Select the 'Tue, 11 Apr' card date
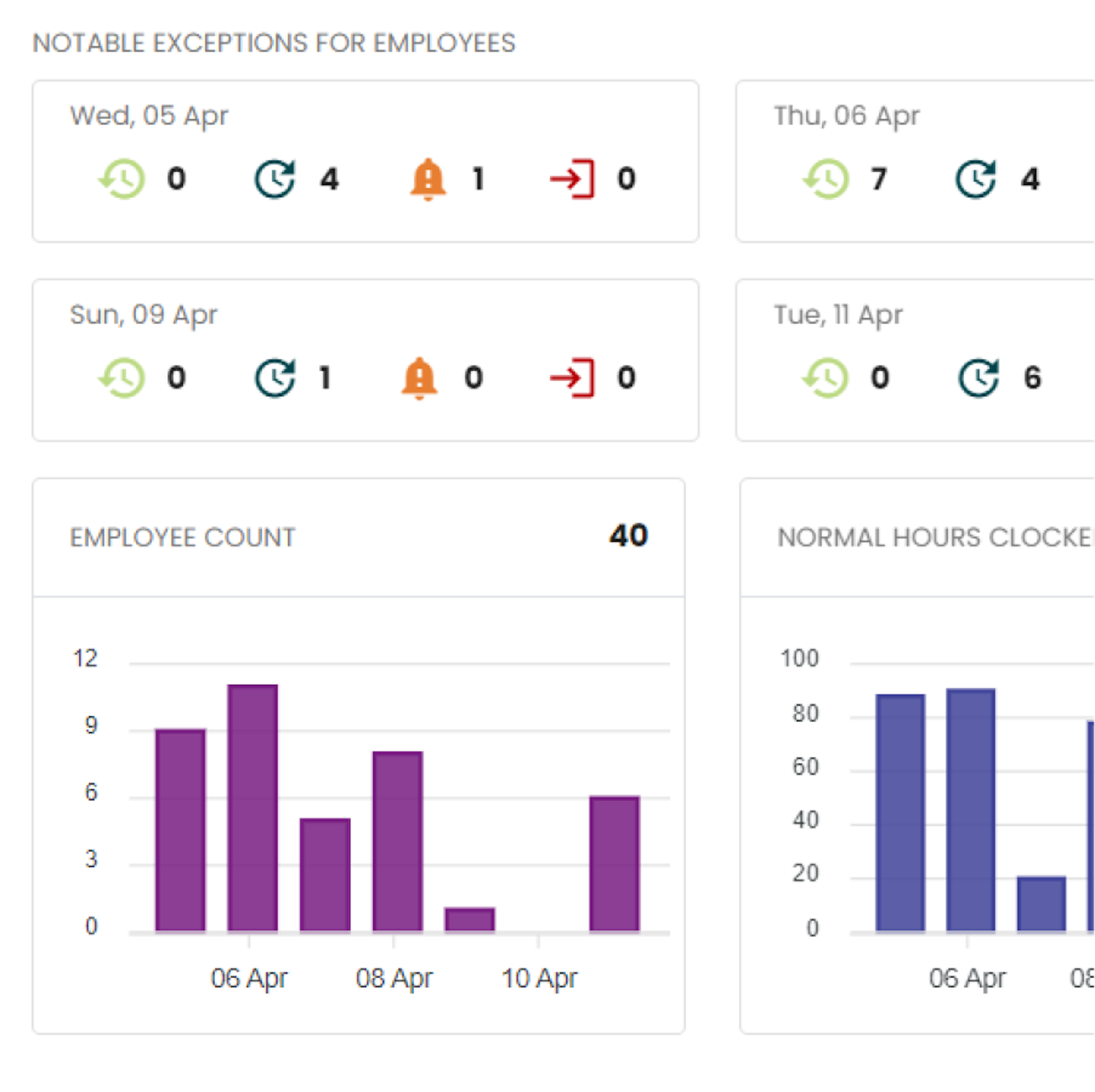1095x1092 pixels. 838,316
